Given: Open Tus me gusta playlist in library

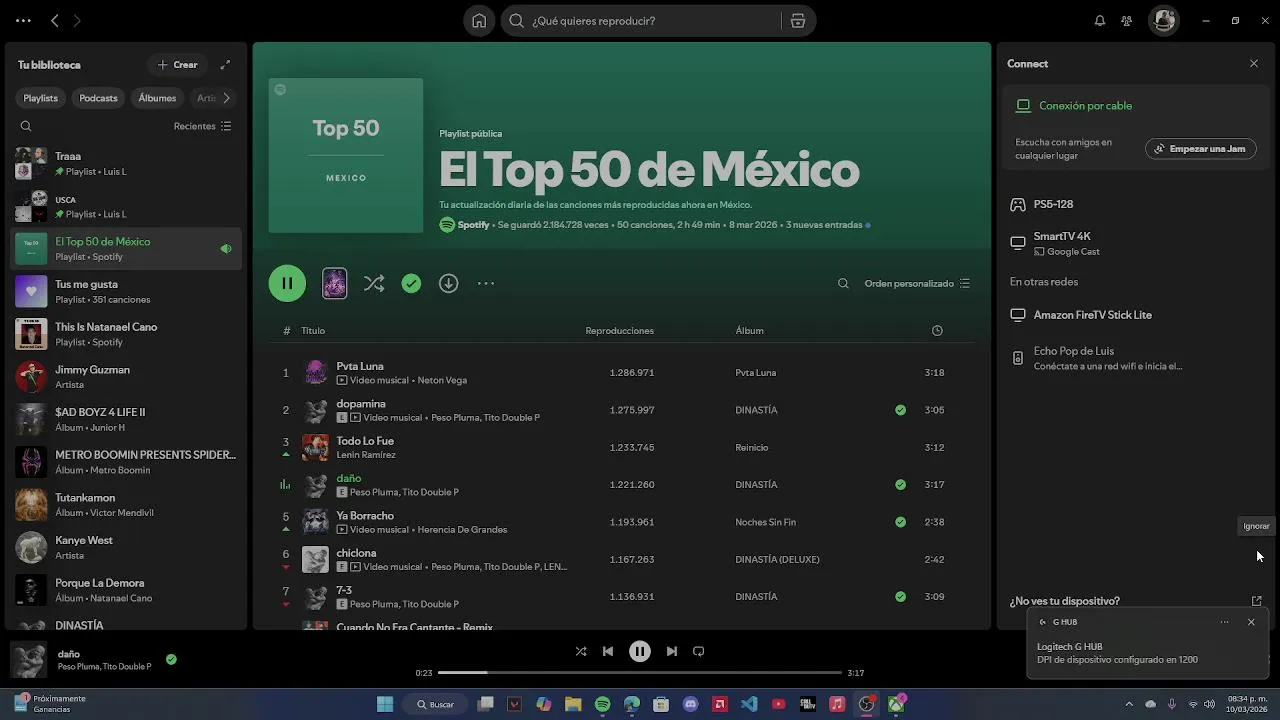Looking at the screenshot, I should click(x=126, y=291).
